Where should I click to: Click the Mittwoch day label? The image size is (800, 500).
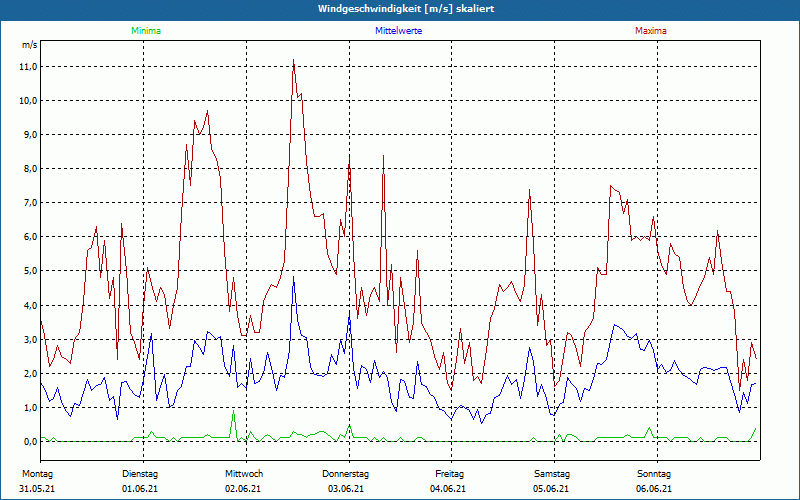point(244,474)
